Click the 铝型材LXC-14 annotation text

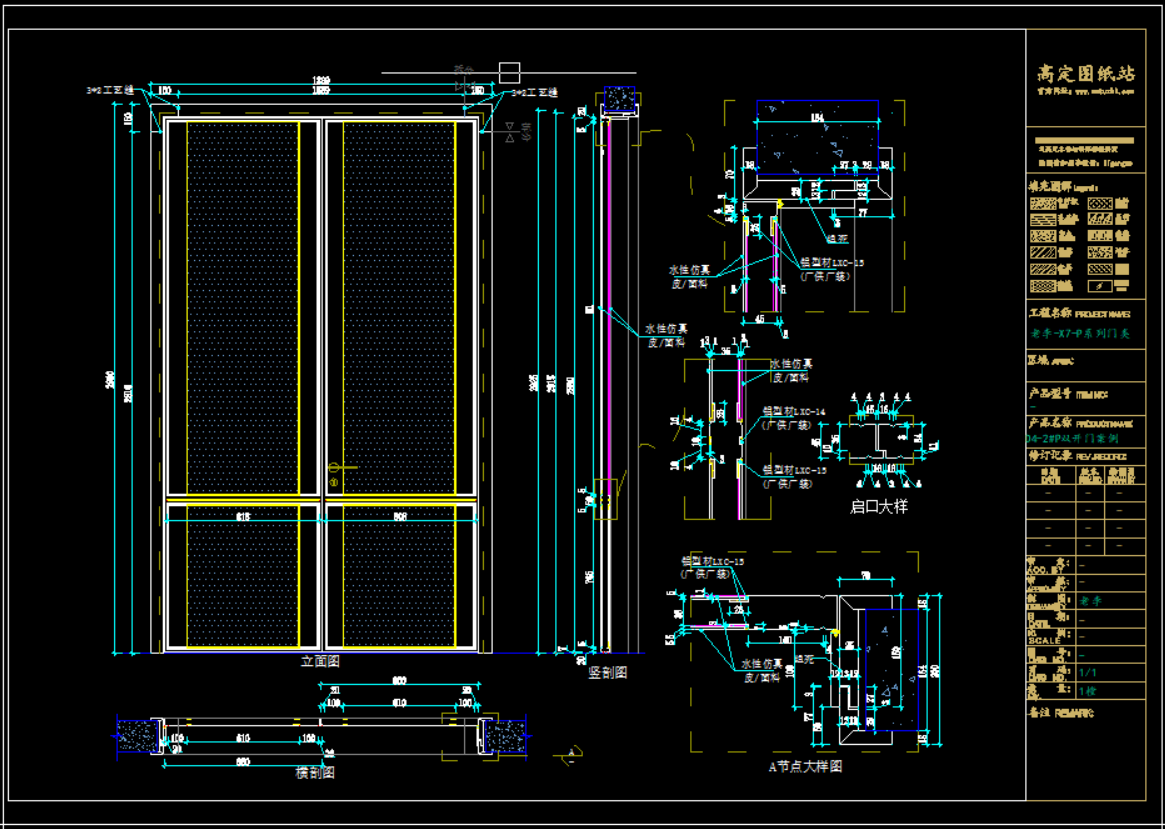click(793, 411)
